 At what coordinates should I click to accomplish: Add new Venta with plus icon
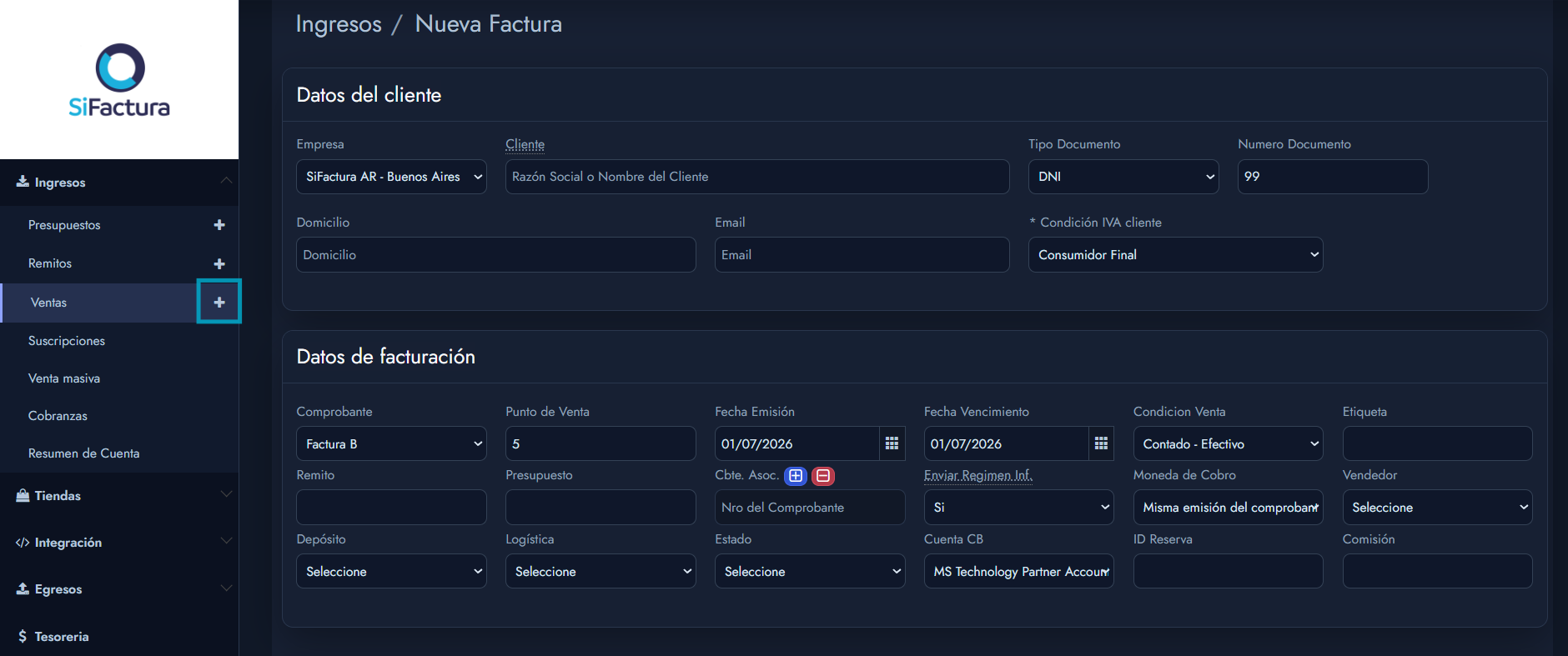click(219, 302)
